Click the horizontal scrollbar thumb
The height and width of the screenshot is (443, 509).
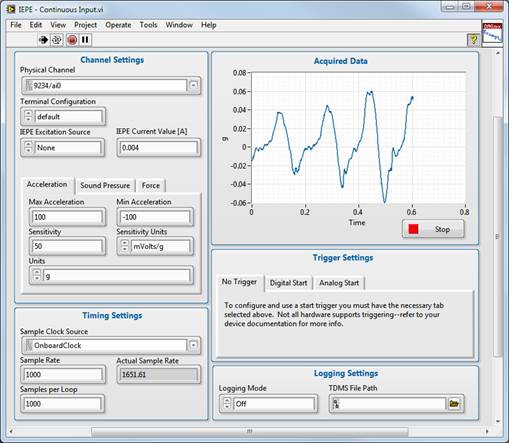coord(250,431)
